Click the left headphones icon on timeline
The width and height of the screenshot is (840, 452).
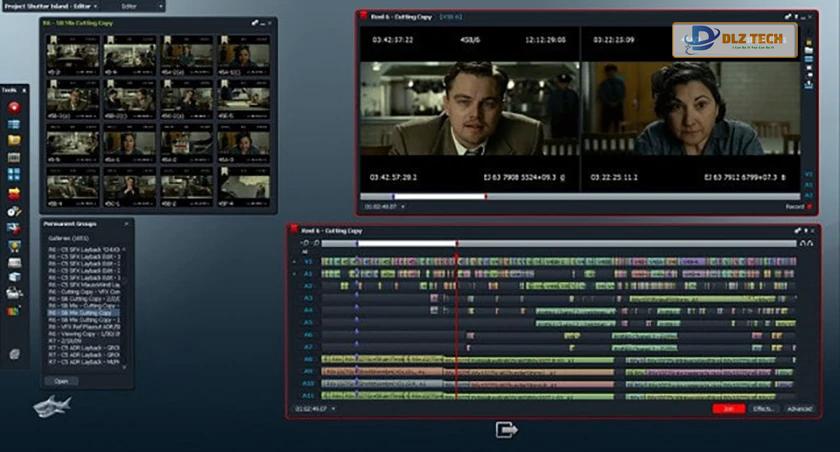[802, 243]
